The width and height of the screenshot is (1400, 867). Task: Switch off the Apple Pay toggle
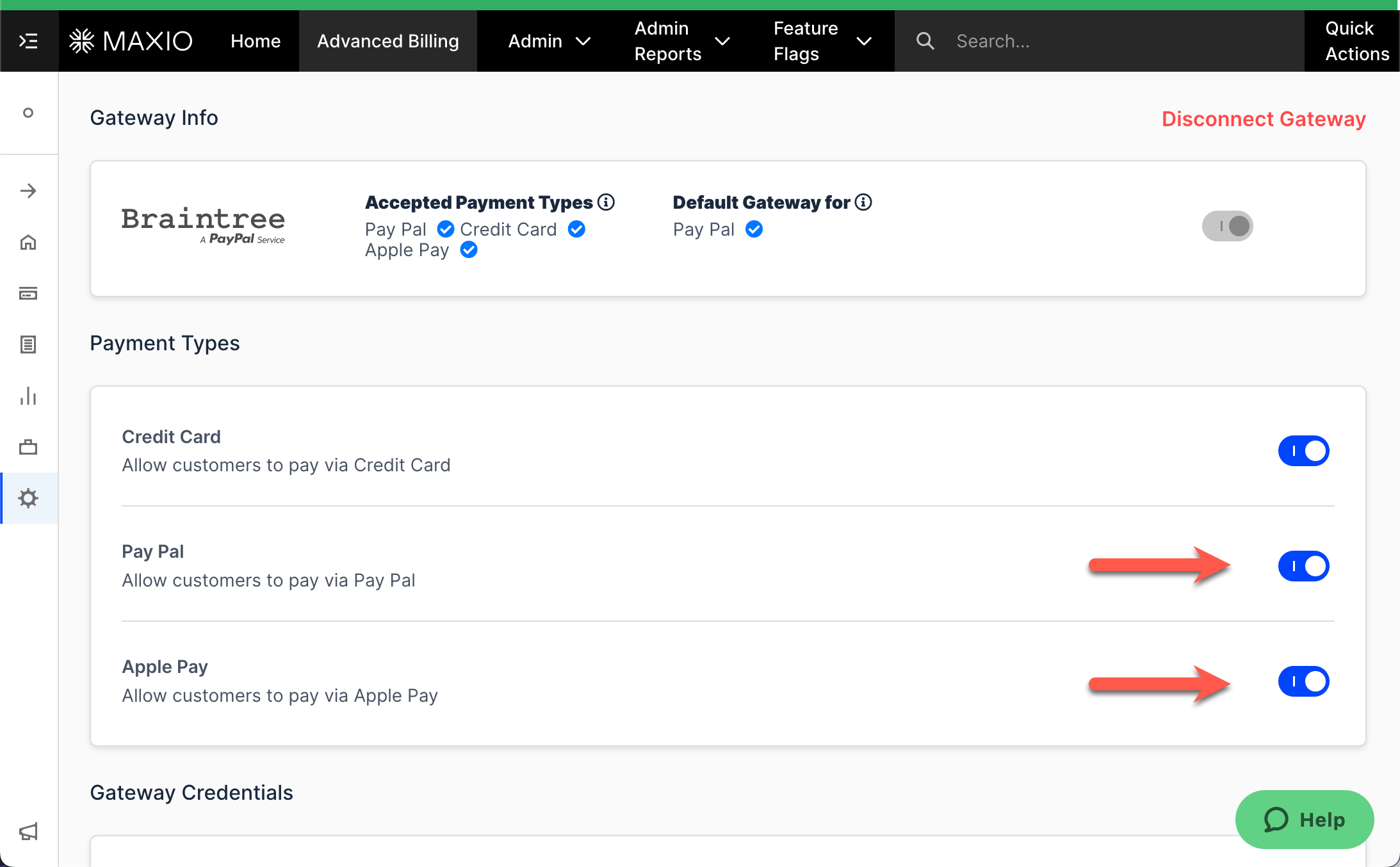click(1303, 681)
